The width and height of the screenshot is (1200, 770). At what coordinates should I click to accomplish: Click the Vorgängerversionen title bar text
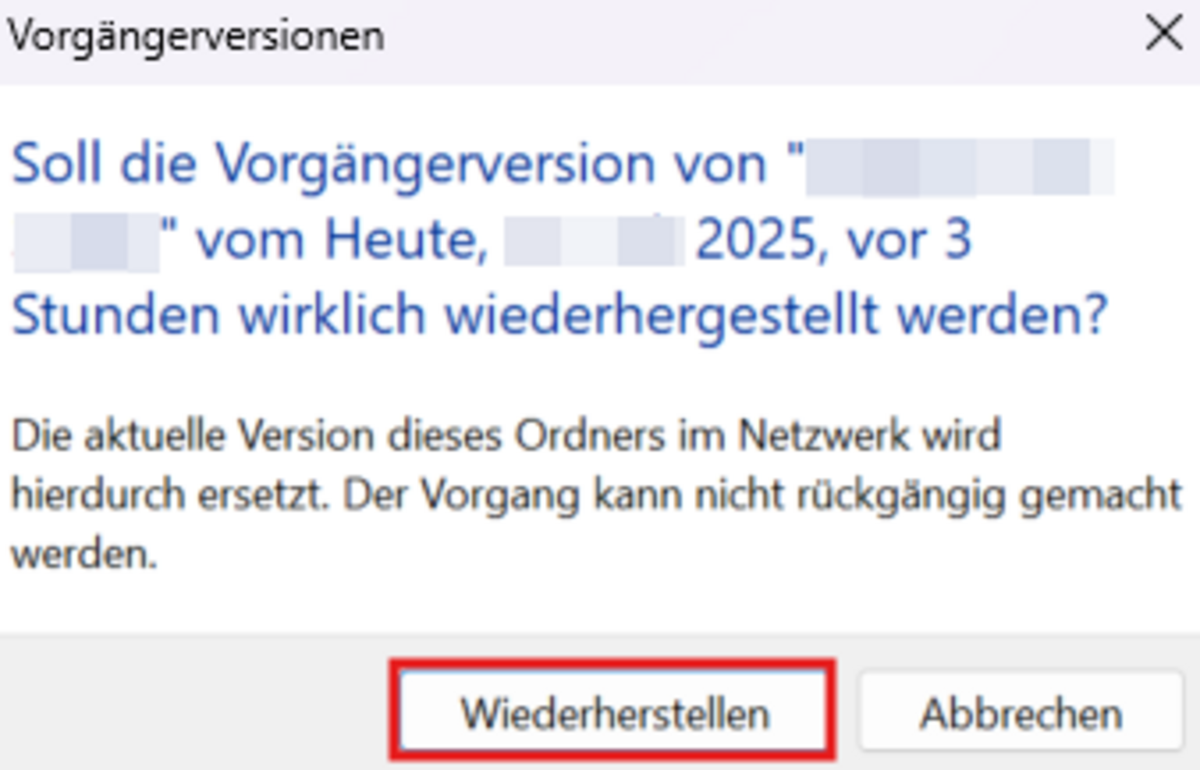196,37
